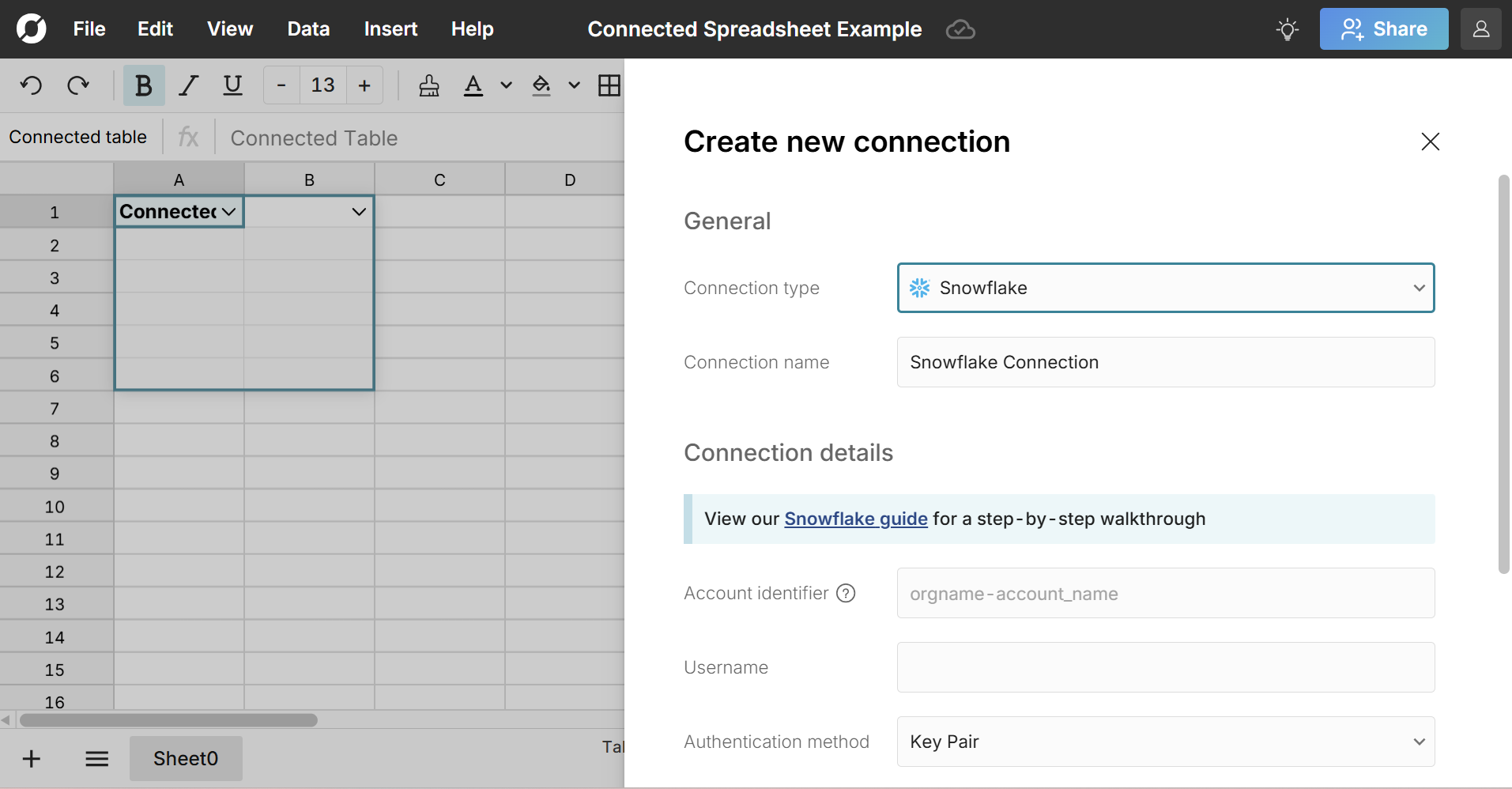Open the Data menu
1512x789 pixels.
coord(308,29)
